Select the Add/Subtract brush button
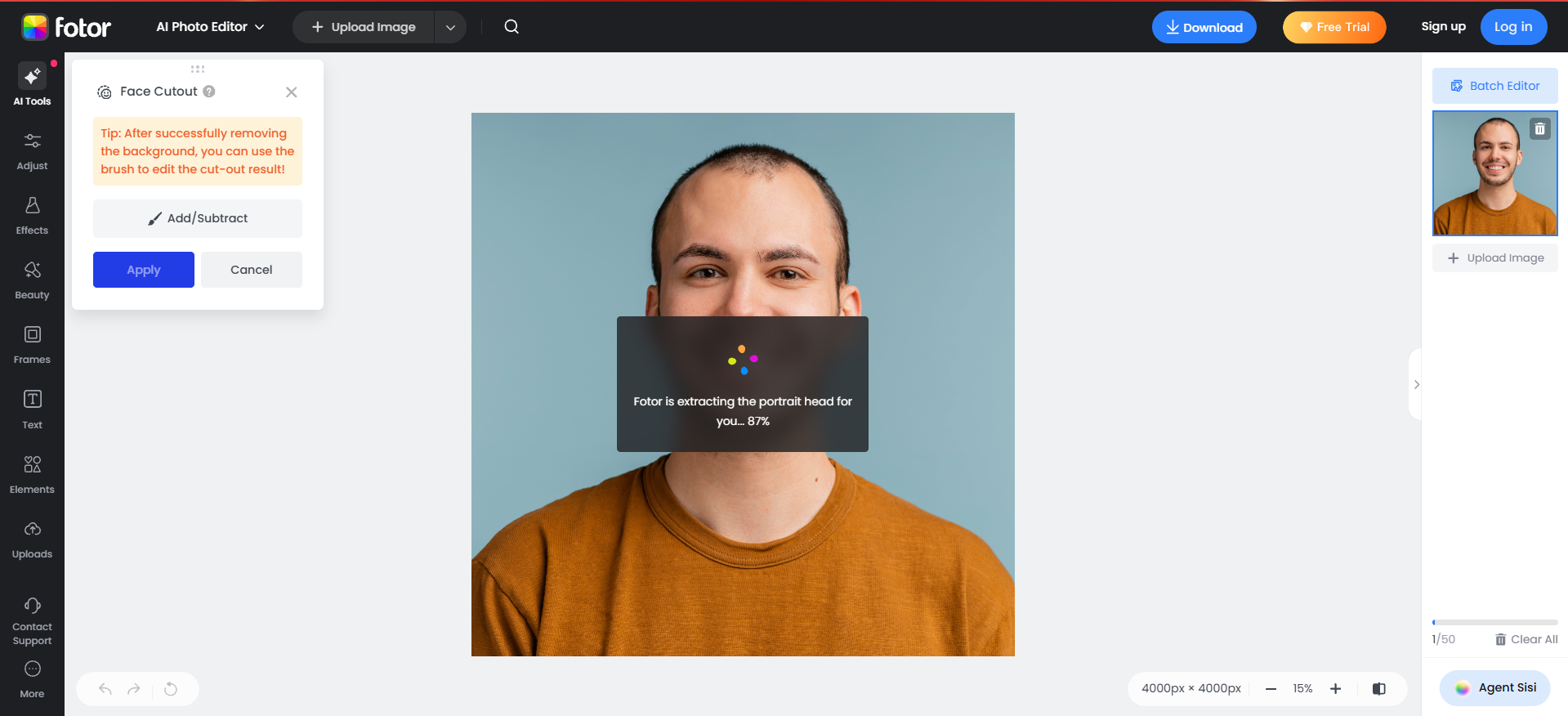Image resolution: width=1568 pixels, height=716 pixels. point(198,218)
